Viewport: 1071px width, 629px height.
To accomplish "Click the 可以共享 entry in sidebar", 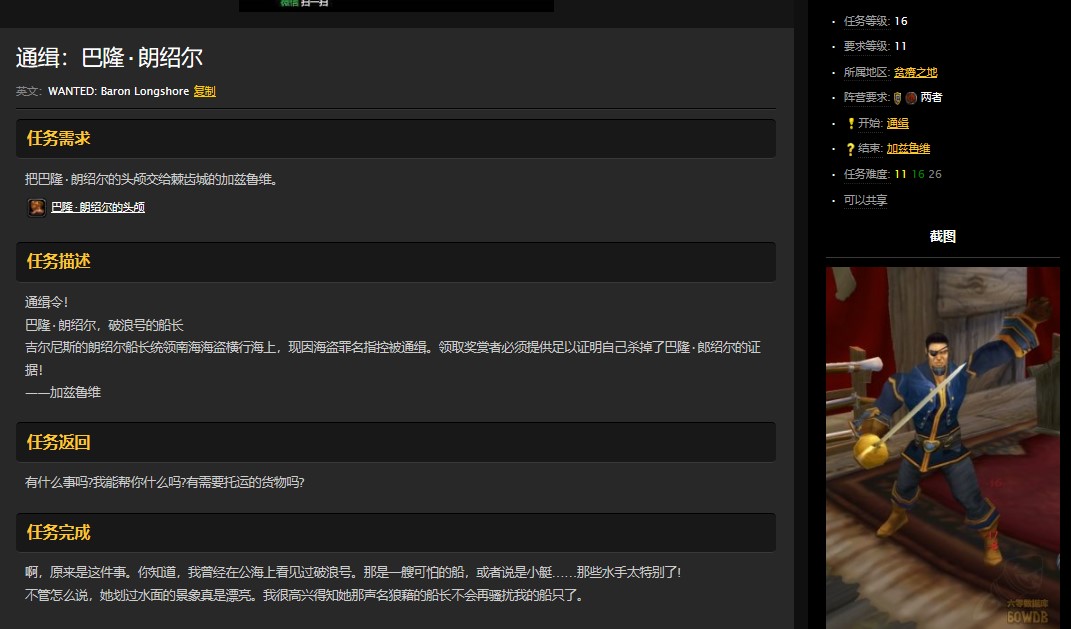I will tap(865, 200).
